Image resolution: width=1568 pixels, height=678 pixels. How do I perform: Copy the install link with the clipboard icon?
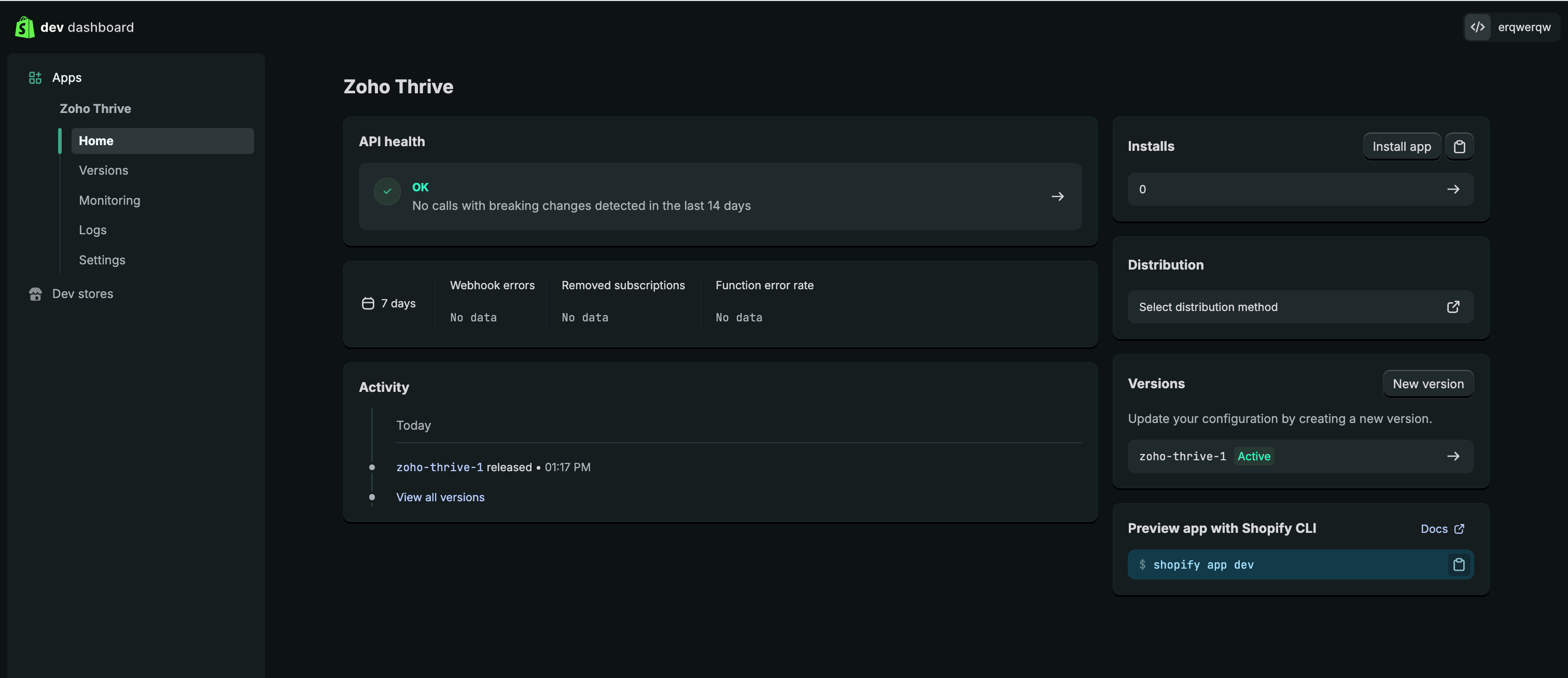point(1459,147)
